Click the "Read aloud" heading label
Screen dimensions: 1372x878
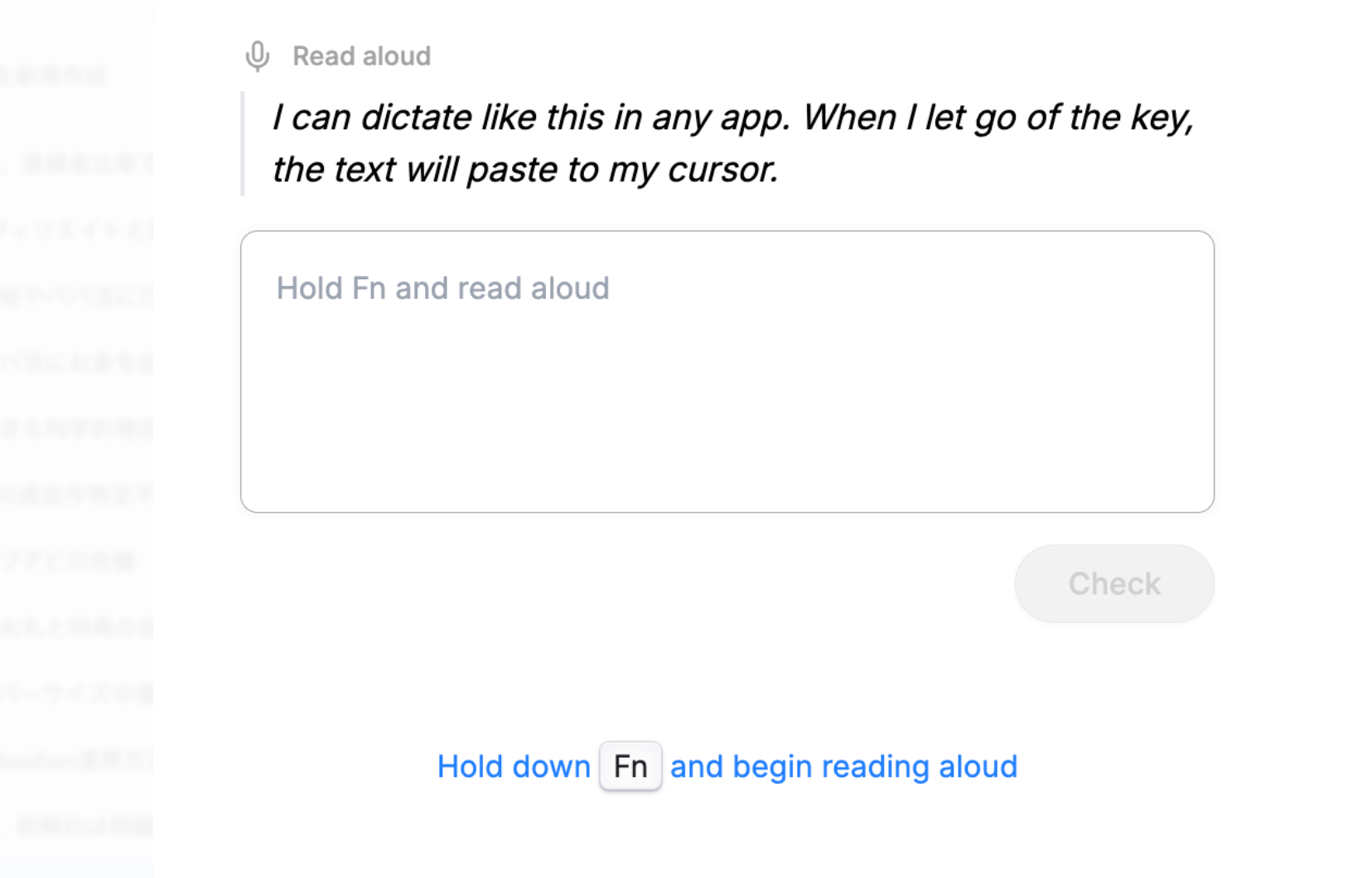pyautogui.click(x=361, y=56)
